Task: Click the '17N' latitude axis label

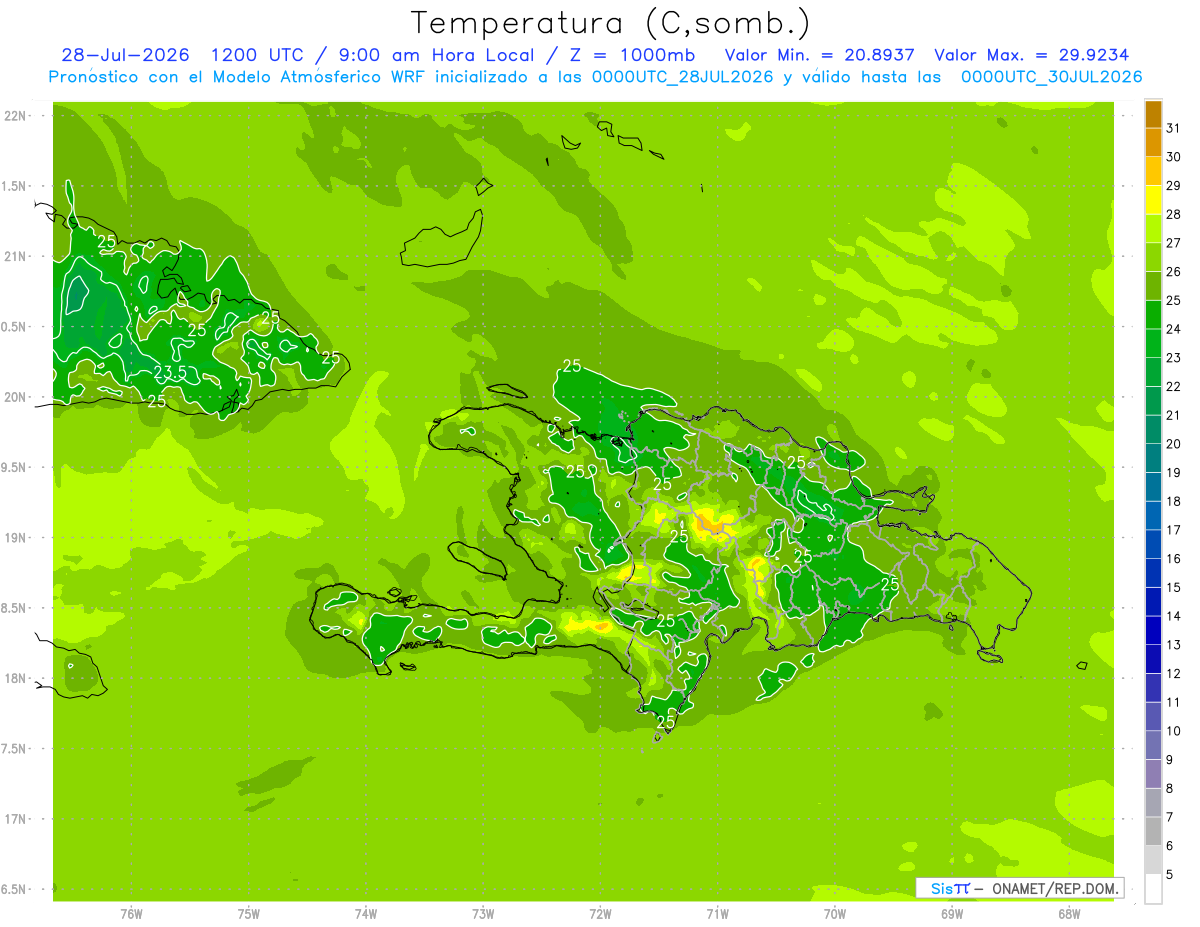Action: pyautogui.click(x=16, y=819)
